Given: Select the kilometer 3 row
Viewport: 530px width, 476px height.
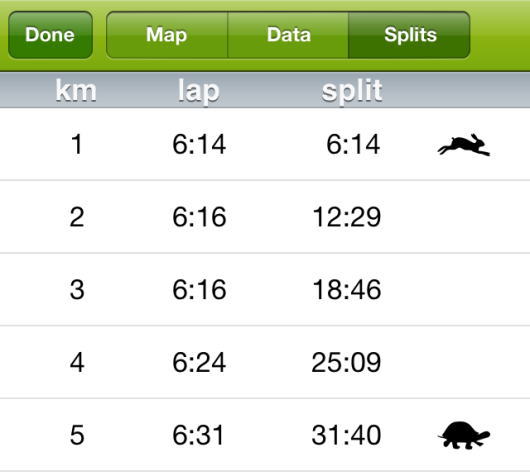Looking at the screenshot, I should (265, 289).
